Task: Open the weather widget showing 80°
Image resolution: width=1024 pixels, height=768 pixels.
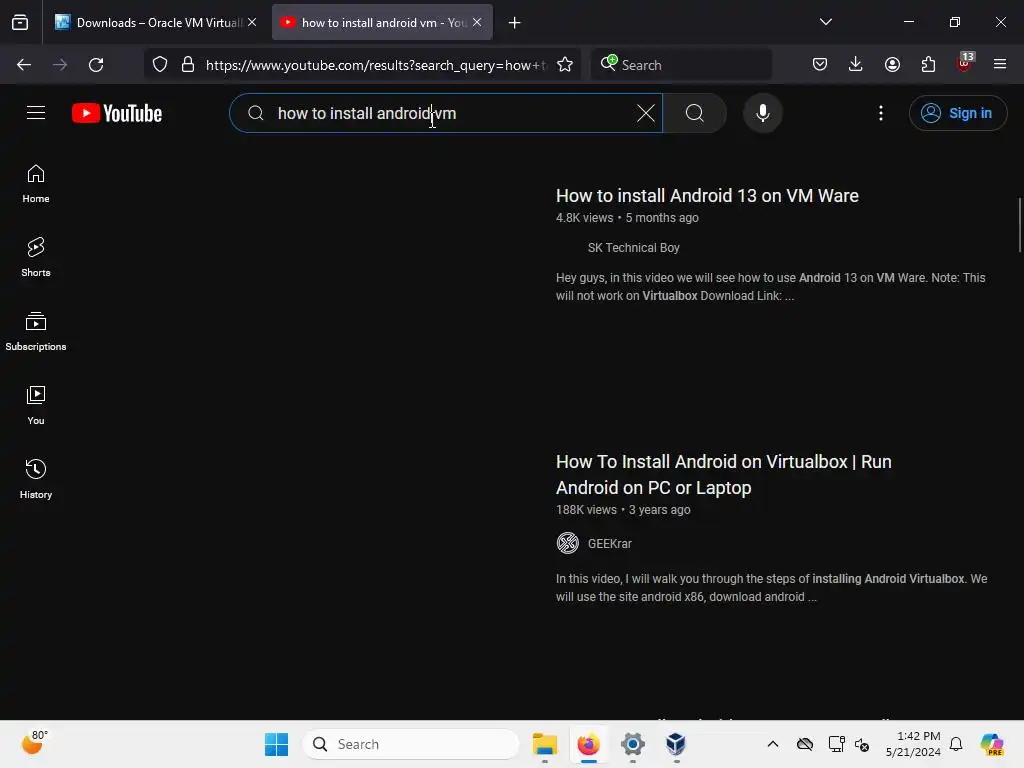Action: [x=33, y=744]
